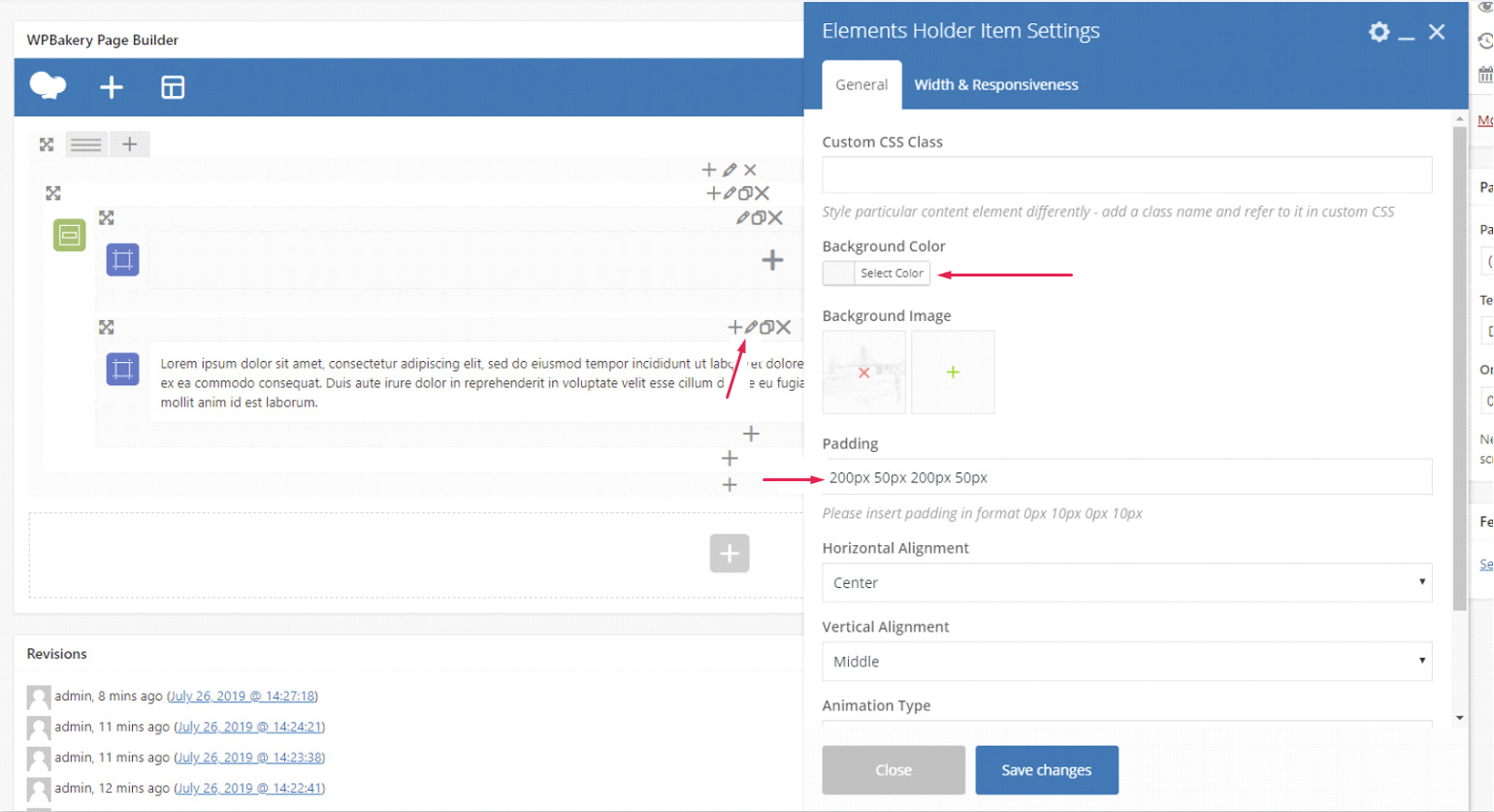Click the WPBakery cloud logo icon
Viewport: 1494px width, 812px height.
click(48, 86)
